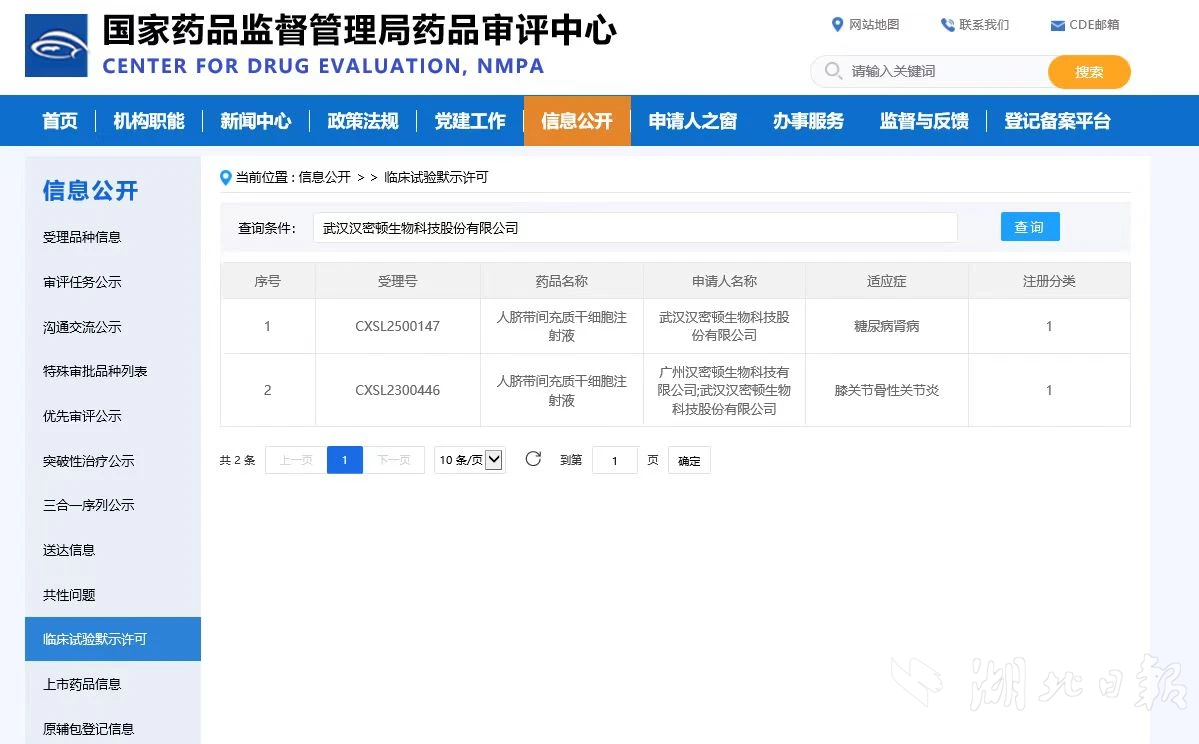Image resolution: width=1199 pixels, height=744 pixels.
Task: Open 突破性治疗公示 in the sidebar
Action: (x=89, y=461)
